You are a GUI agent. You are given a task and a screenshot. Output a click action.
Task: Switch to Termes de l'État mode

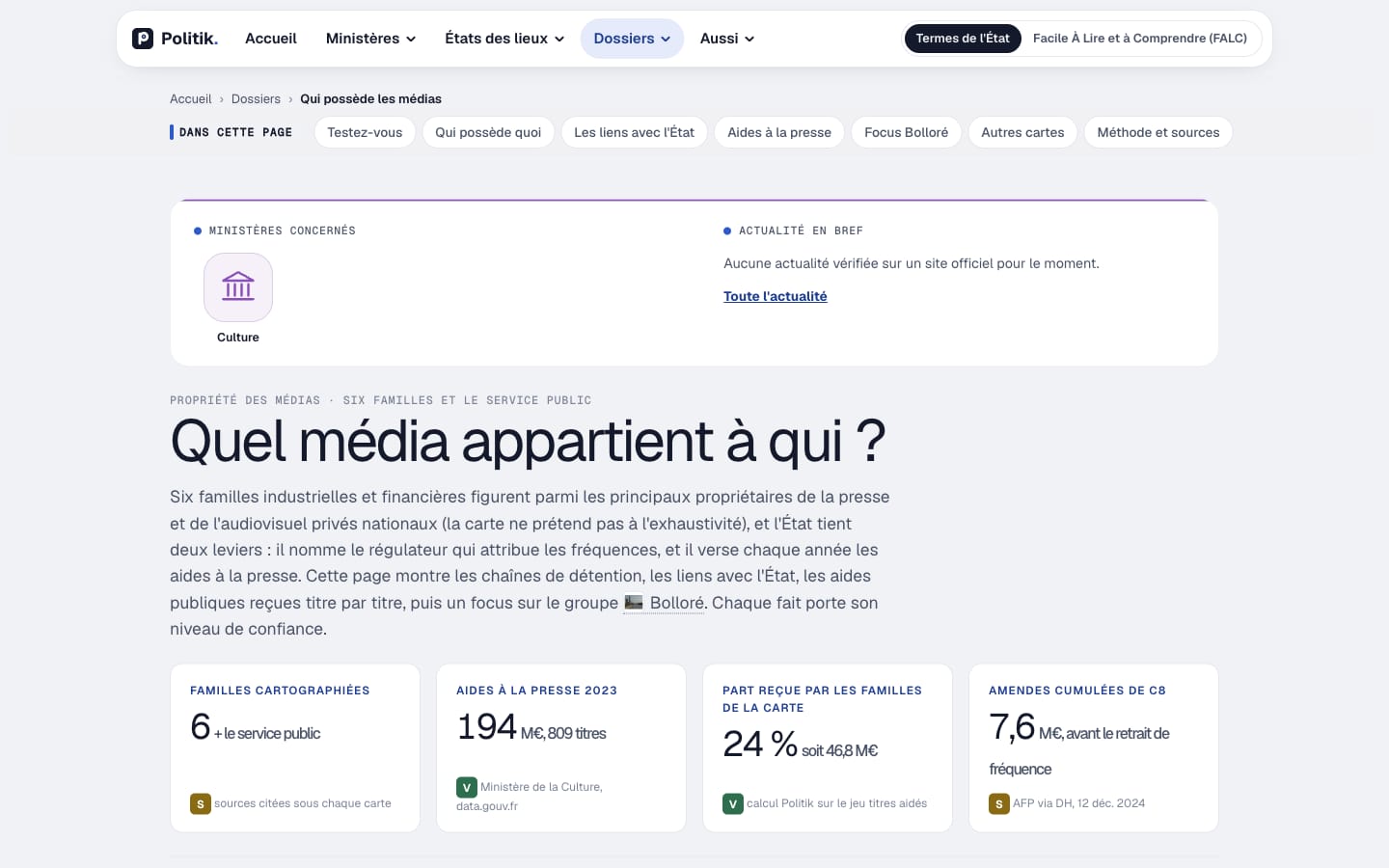963,39
